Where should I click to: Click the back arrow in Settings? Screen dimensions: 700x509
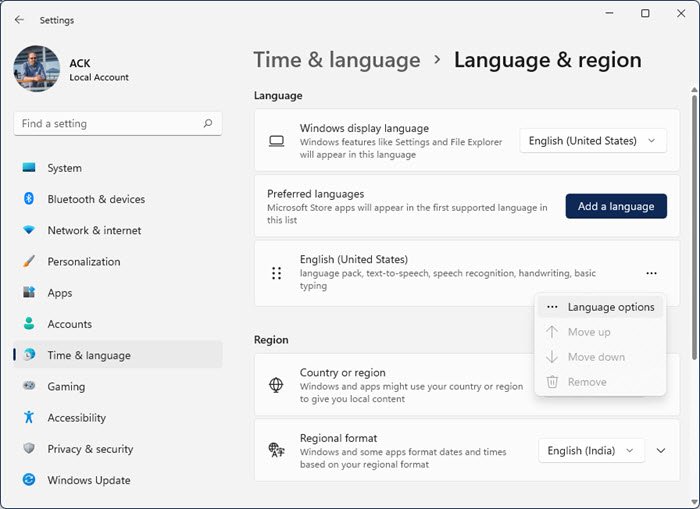[19, 20]
